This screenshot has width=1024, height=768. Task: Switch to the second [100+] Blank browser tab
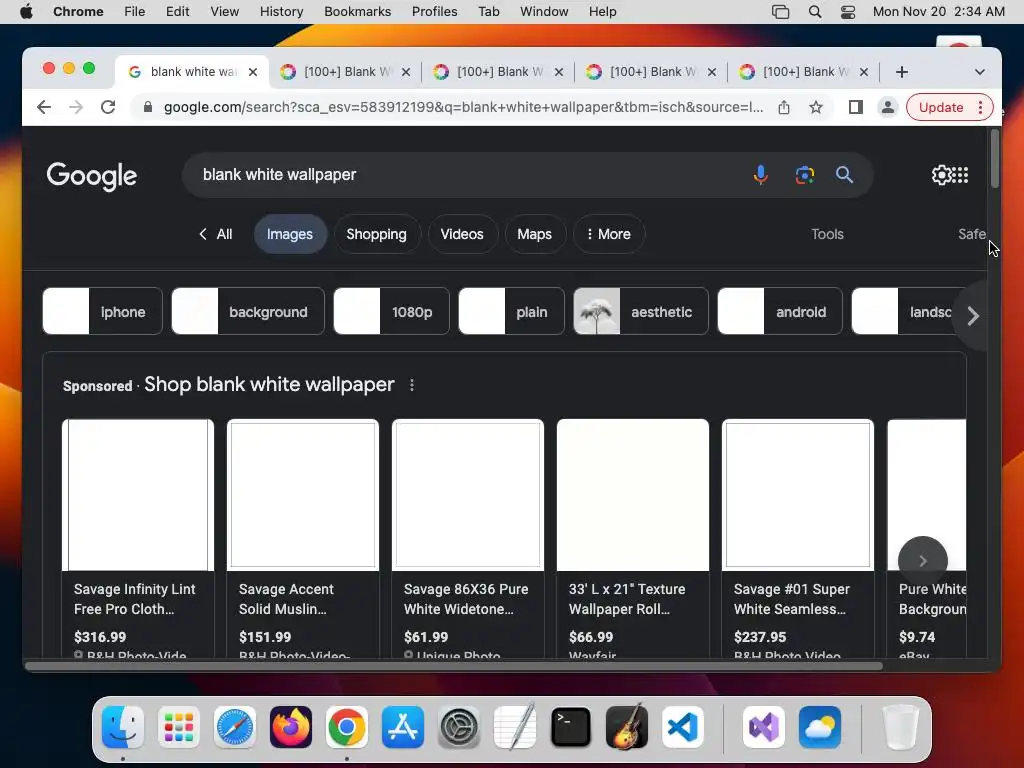tap(498, 72)
